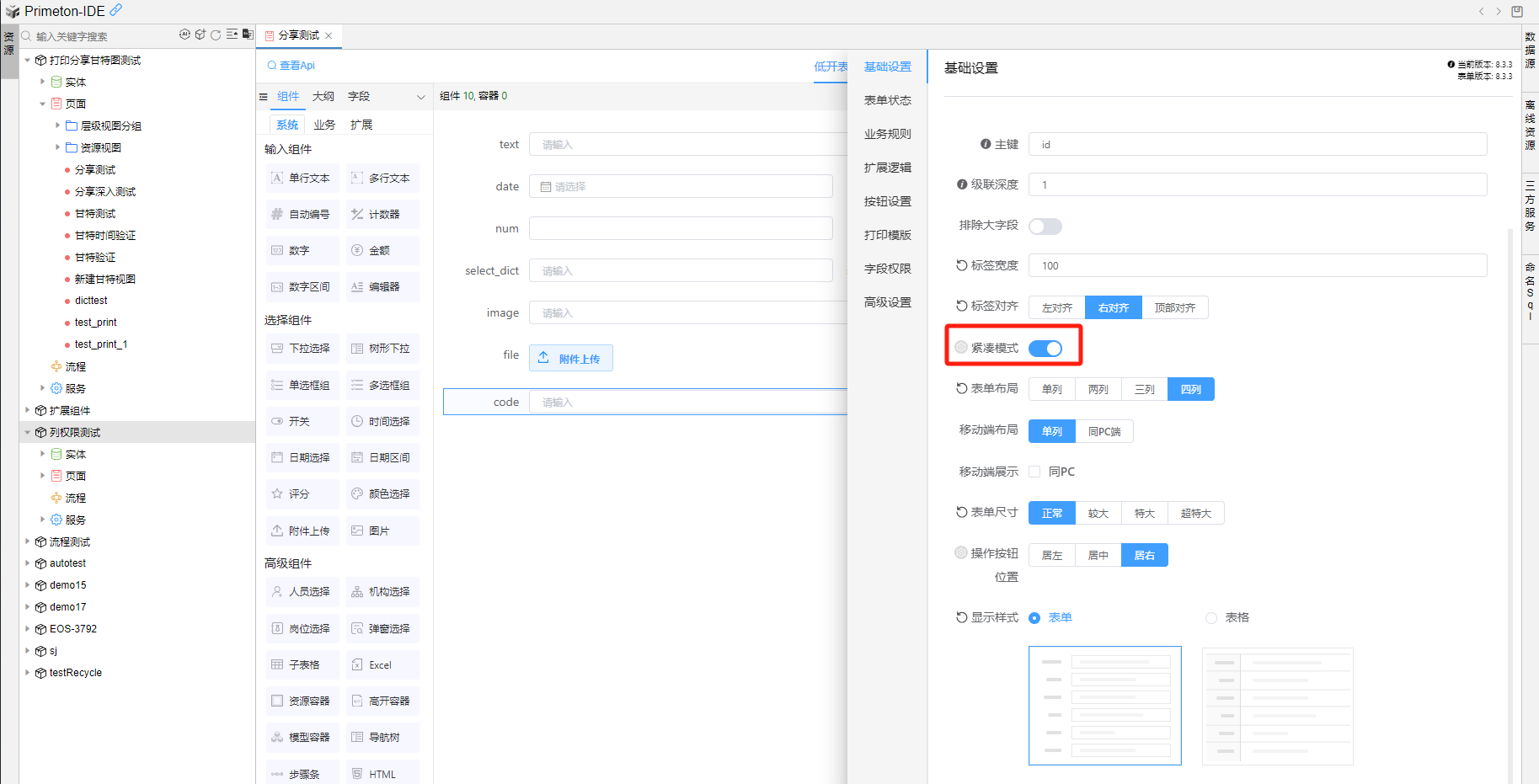
Task: Click the info icon beside 主键
Action: point(985,144)
